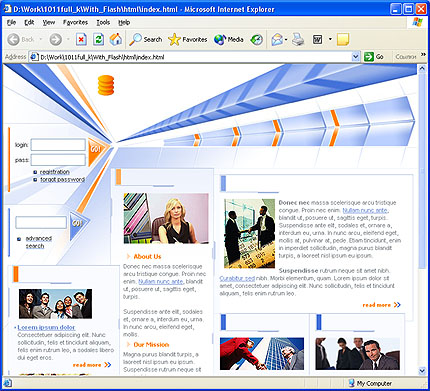Print page with printer icon
This screenshot has width=430, height=391.
pyautogui.click(x=298, y=40)
